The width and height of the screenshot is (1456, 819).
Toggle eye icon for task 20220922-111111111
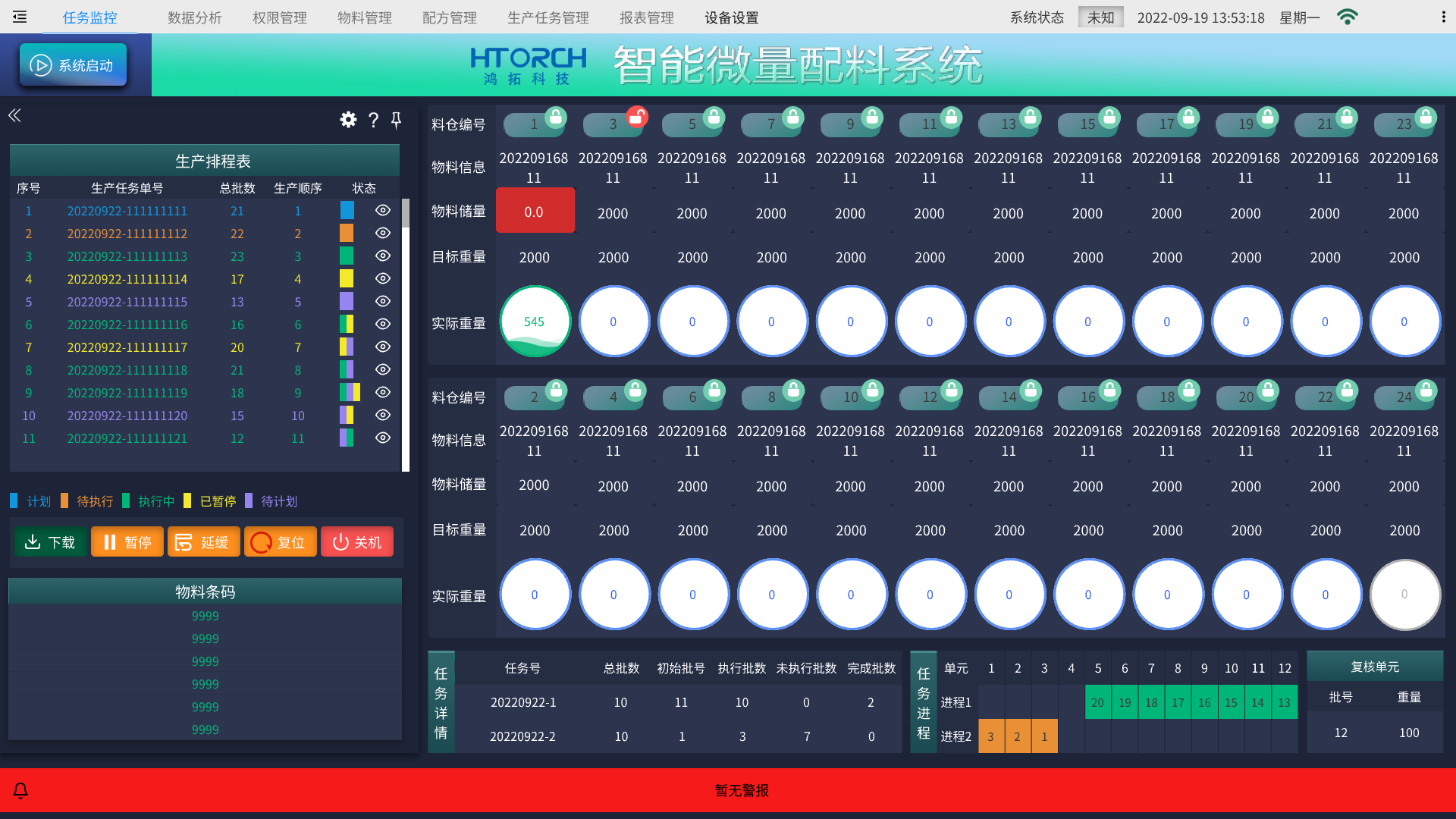click(x=383, y=210)
